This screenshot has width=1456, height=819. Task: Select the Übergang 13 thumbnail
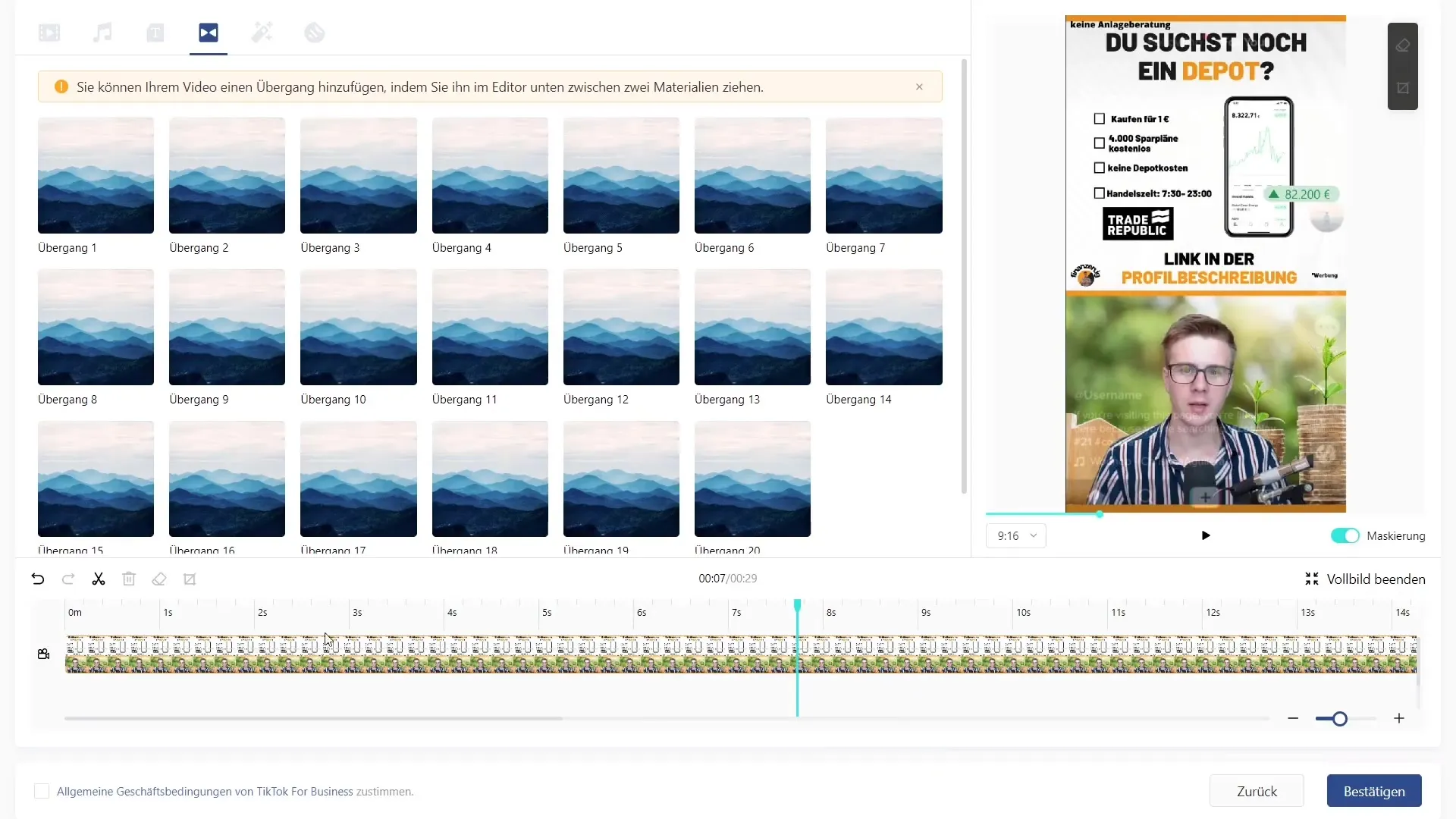click(752, 327)
